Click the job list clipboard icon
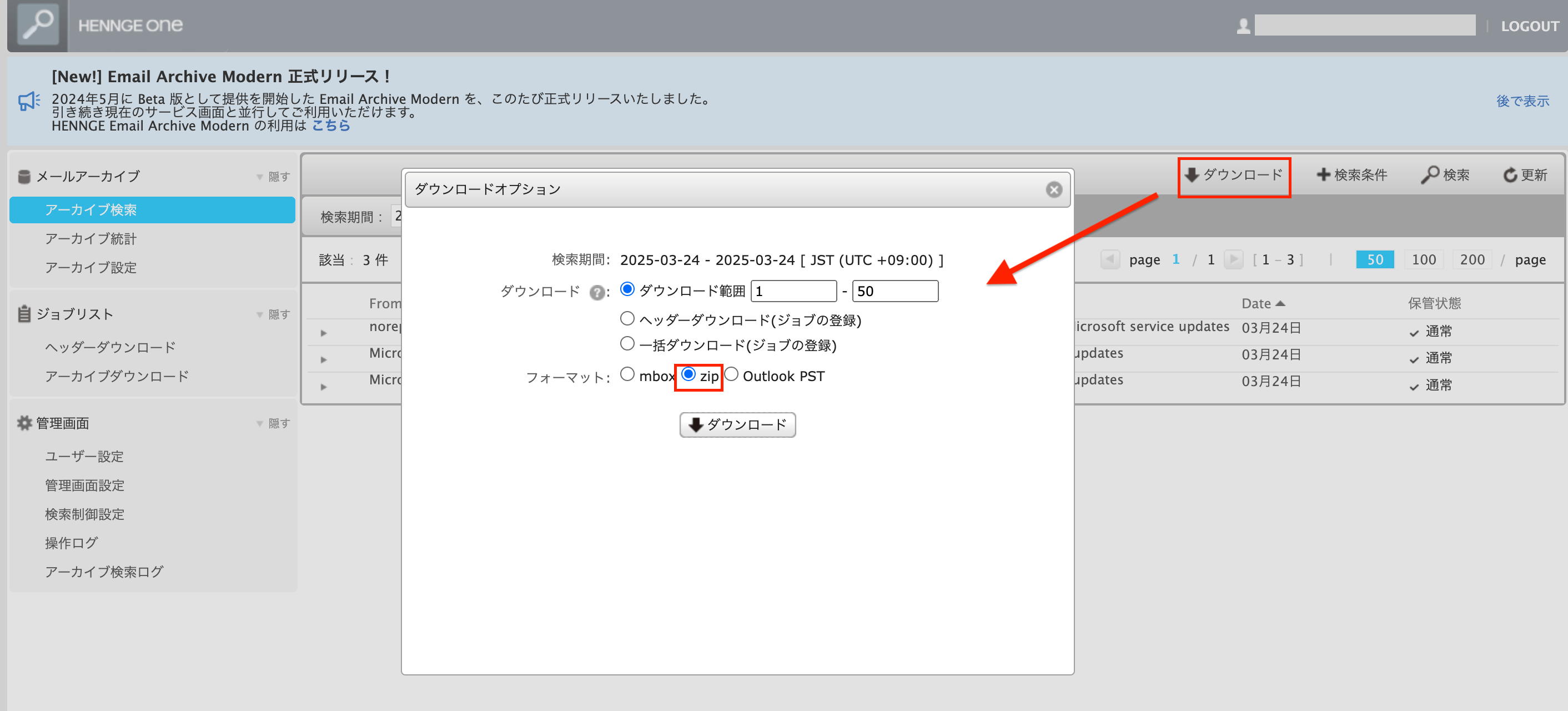The image size is (1568, 711). (24, 314)
